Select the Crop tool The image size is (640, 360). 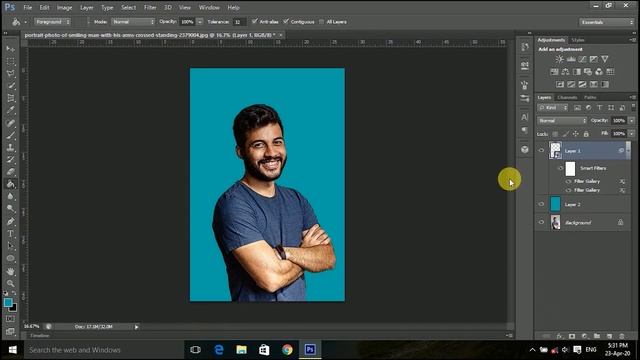click(10, 98)
